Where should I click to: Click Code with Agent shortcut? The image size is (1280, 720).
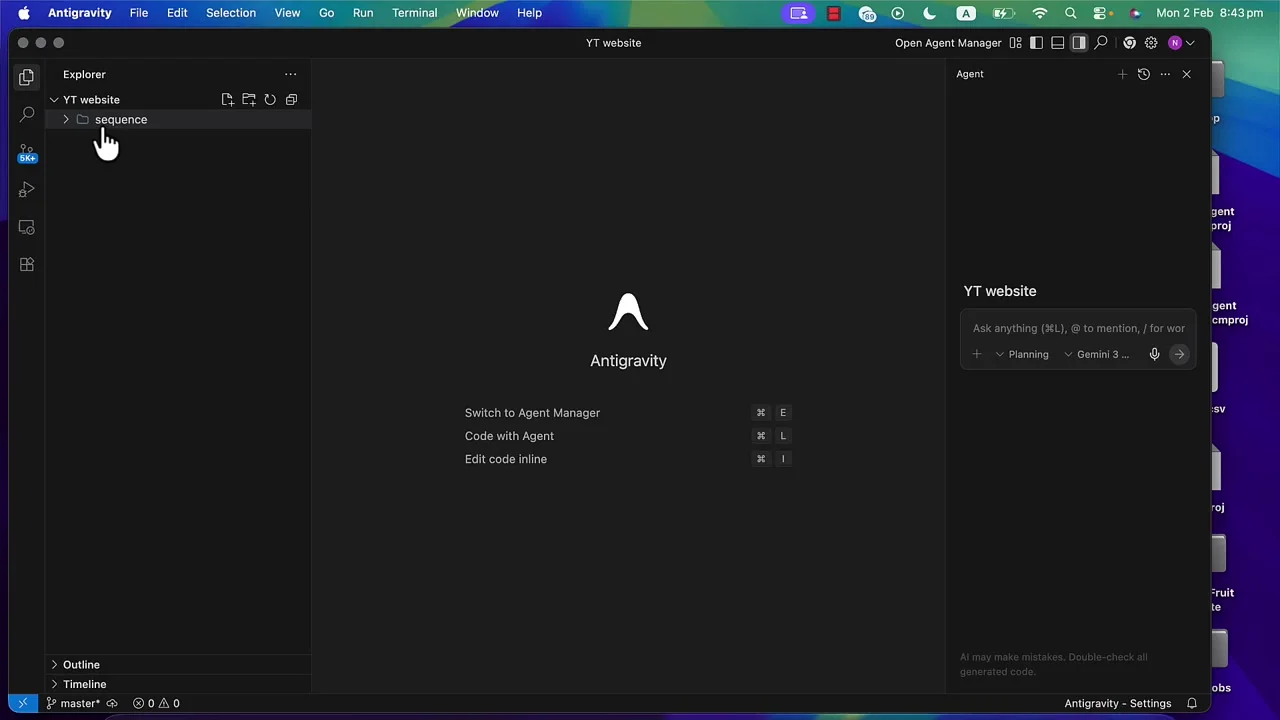tap(509, 436)
